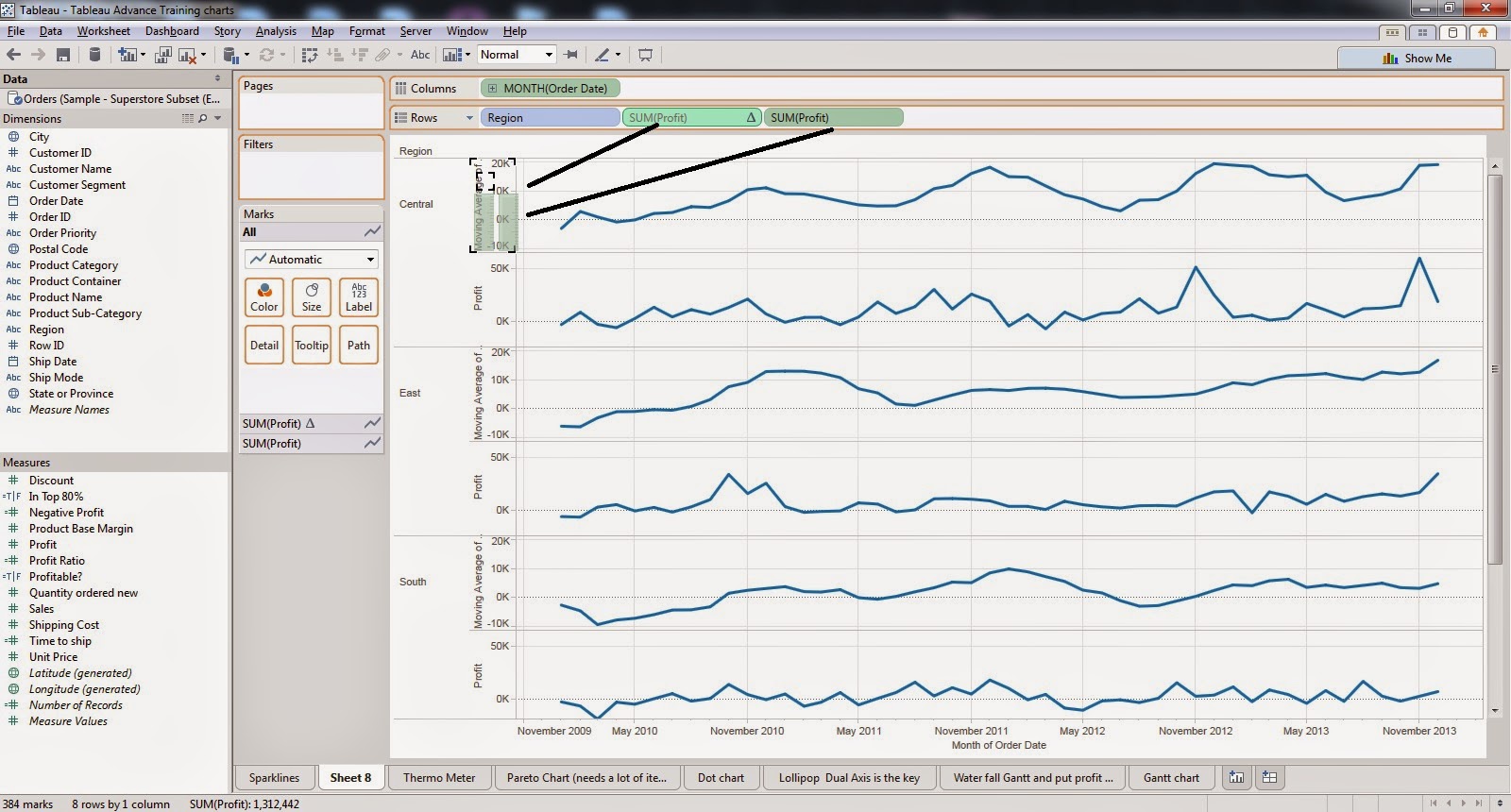
Task: Click the View Cards toolbar icon
Action: click(453, 55)
